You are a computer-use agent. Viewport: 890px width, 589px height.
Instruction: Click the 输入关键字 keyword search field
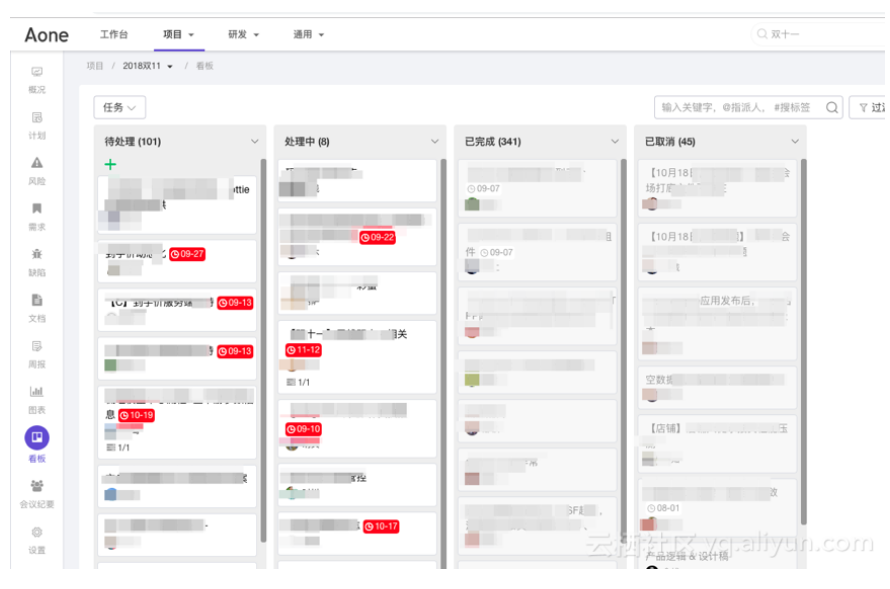pyautogui.click(x=748, y=107)
